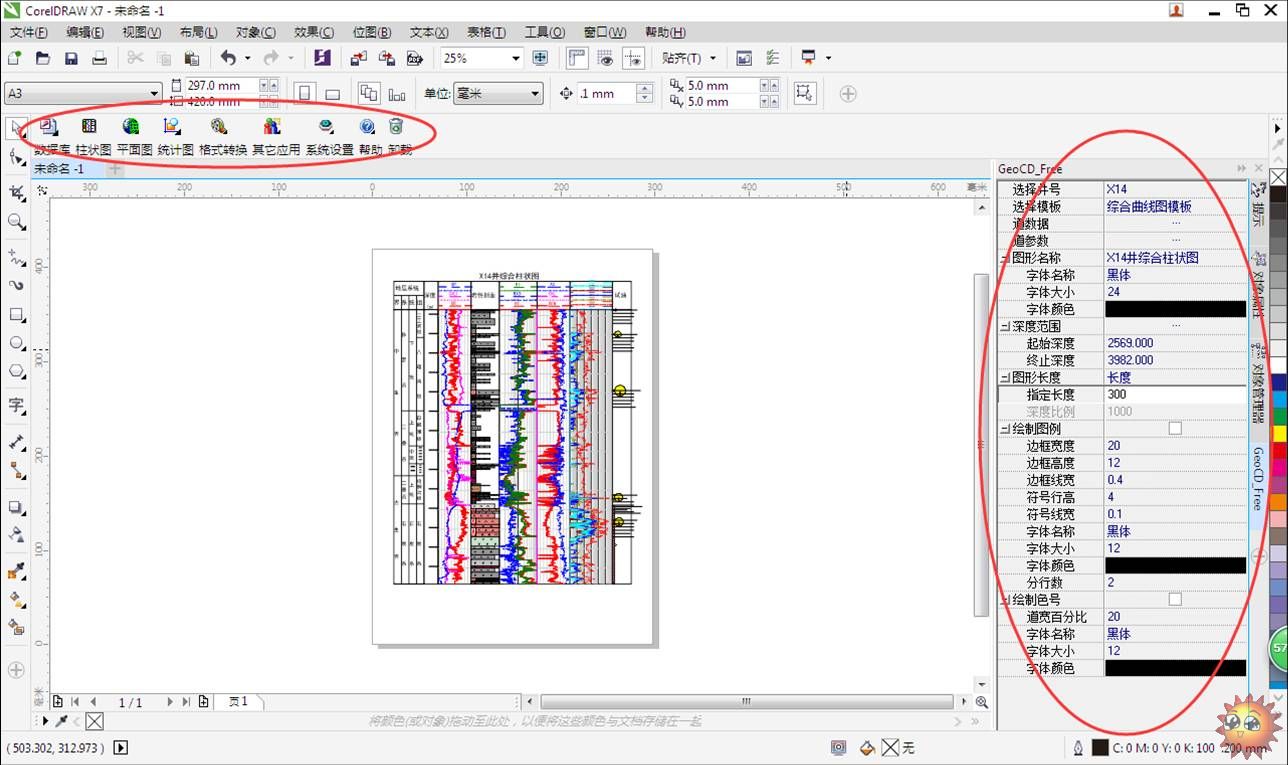Click the 深度范围 ellipsis button

coord(1175,326)
